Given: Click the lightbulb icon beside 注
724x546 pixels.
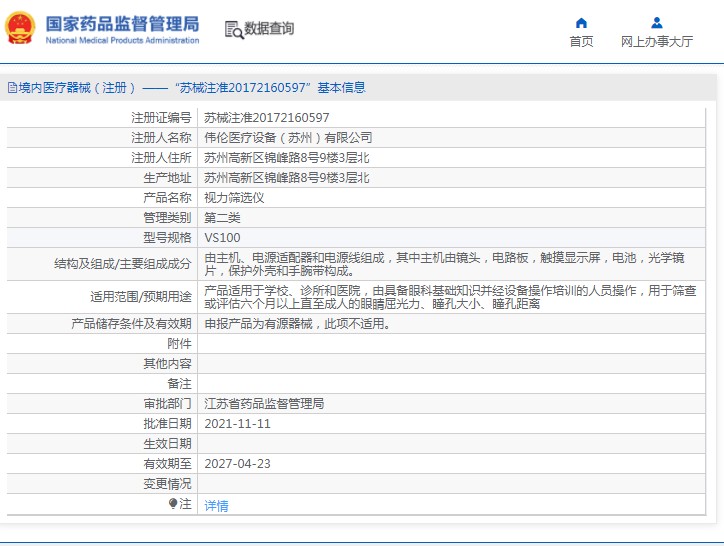Looking at the screenshot, I should (173, 504).
